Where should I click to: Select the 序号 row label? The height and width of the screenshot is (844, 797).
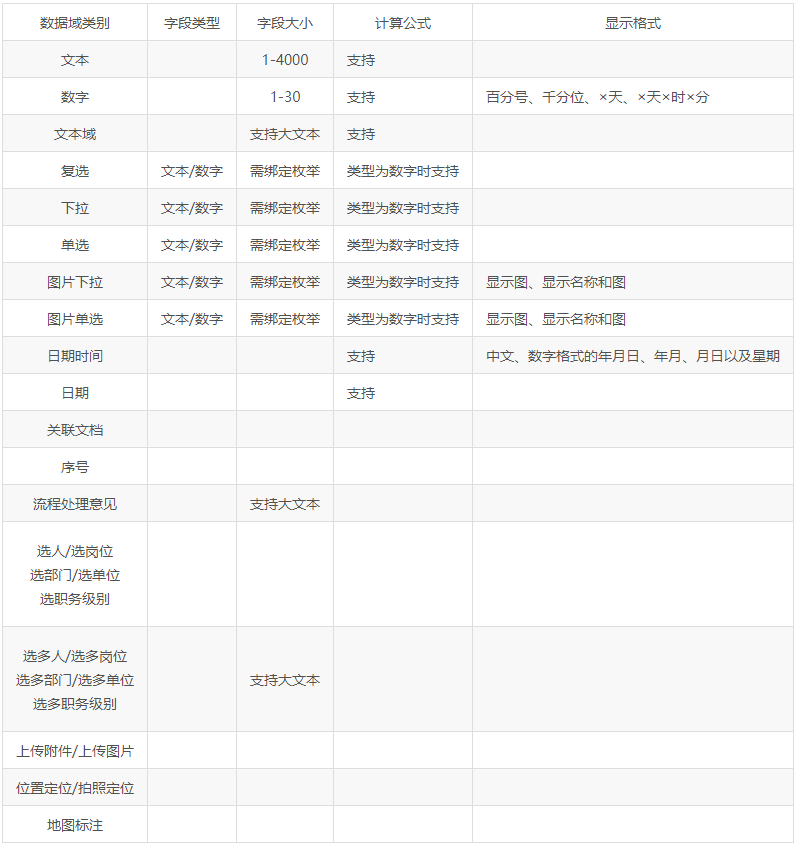point(75,468)
